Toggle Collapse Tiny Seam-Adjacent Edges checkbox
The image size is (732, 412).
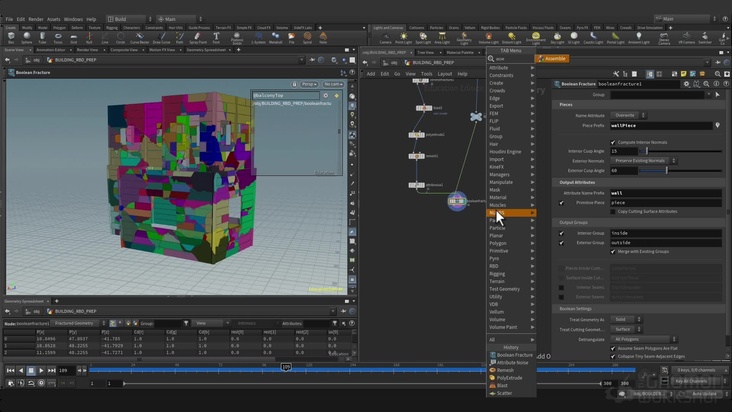coord(613,356)
